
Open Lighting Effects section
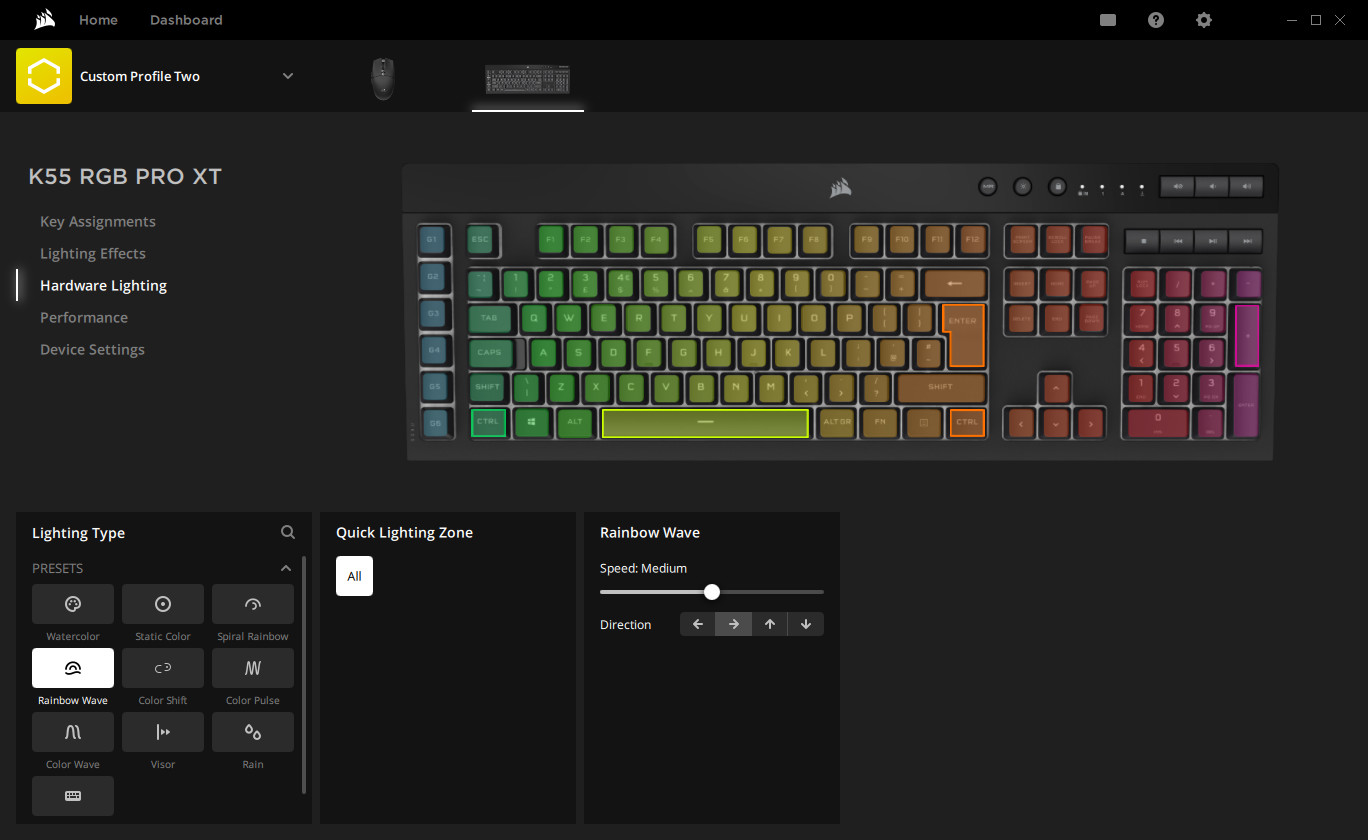pyautogui.click(x=93, y=253)
